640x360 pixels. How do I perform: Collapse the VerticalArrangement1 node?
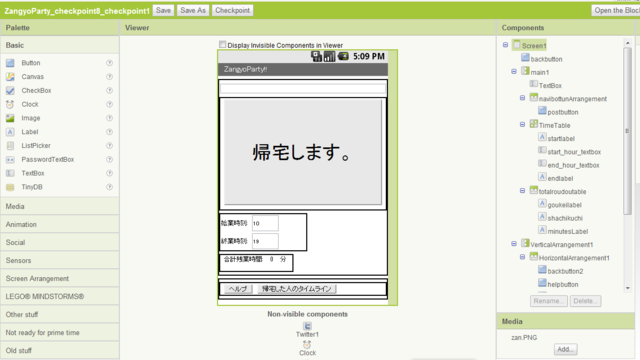pyautogui.click(x=514, y=244)
